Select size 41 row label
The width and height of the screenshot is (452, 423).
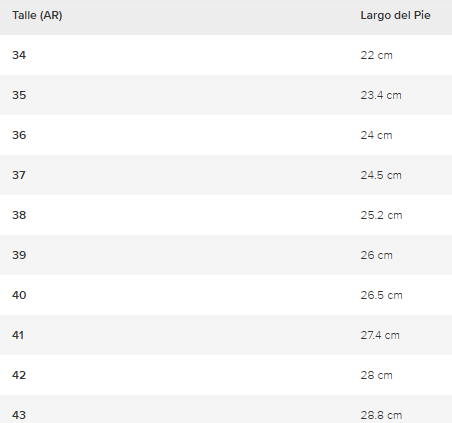click(18, 335)
